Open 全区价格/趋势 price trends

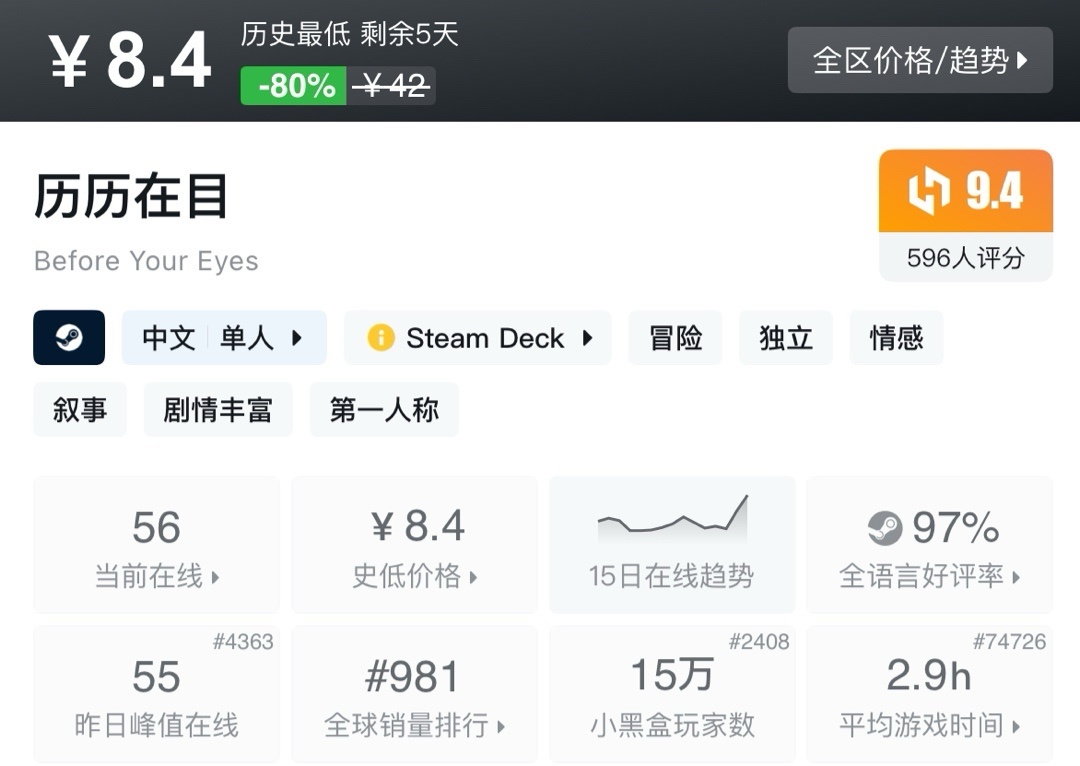tap(920, 60)
